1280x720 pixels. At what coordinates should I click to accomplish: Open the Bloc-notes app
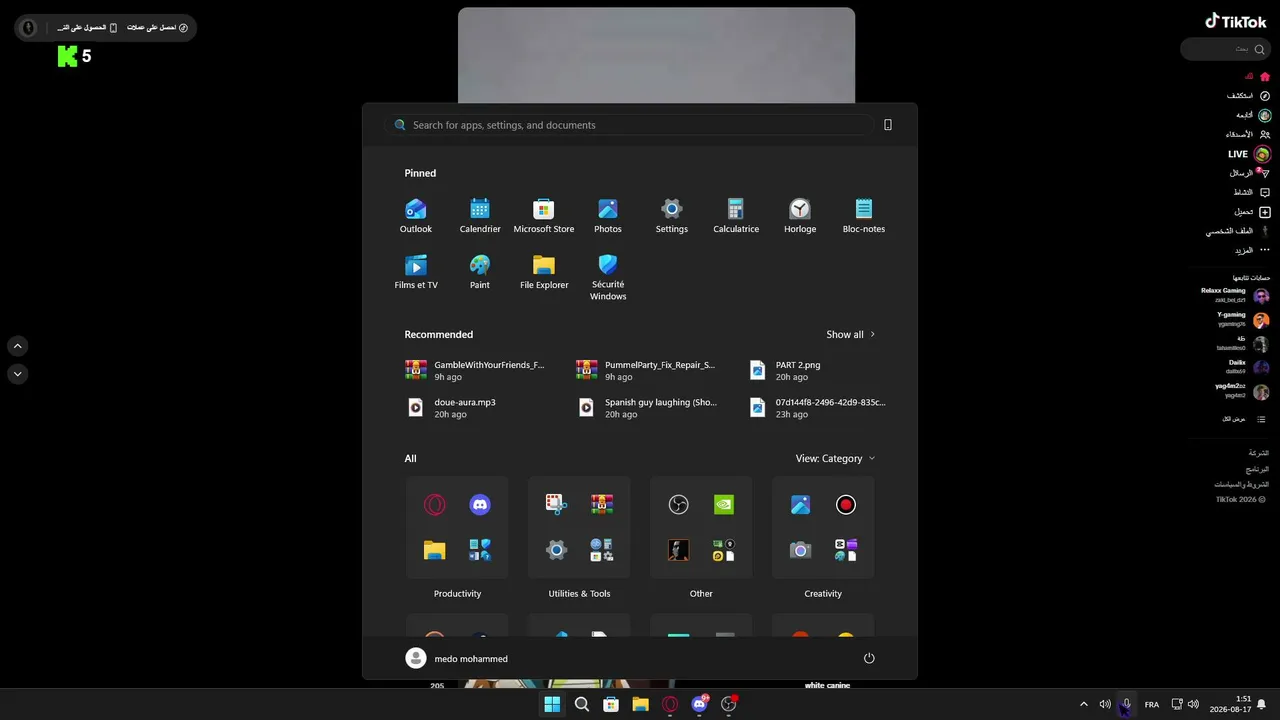[864, 216]
